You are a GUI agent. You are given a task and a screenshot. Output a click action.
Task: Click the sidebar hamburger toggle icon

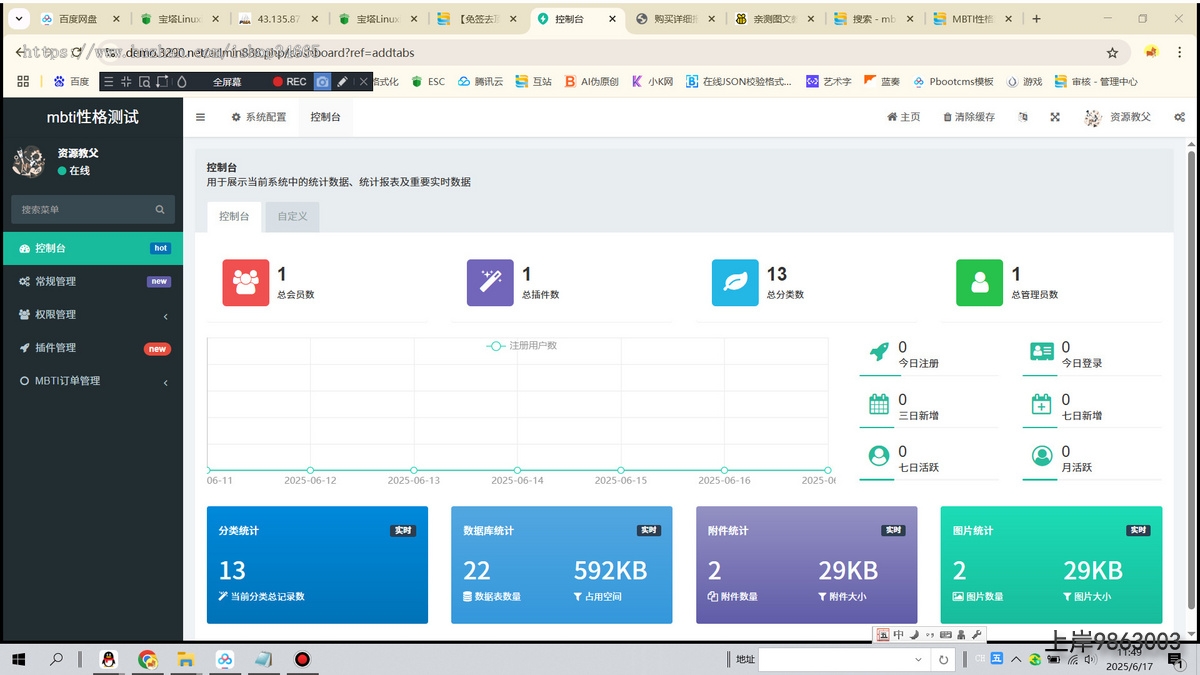pyautogui.click(x=200, y=117)
